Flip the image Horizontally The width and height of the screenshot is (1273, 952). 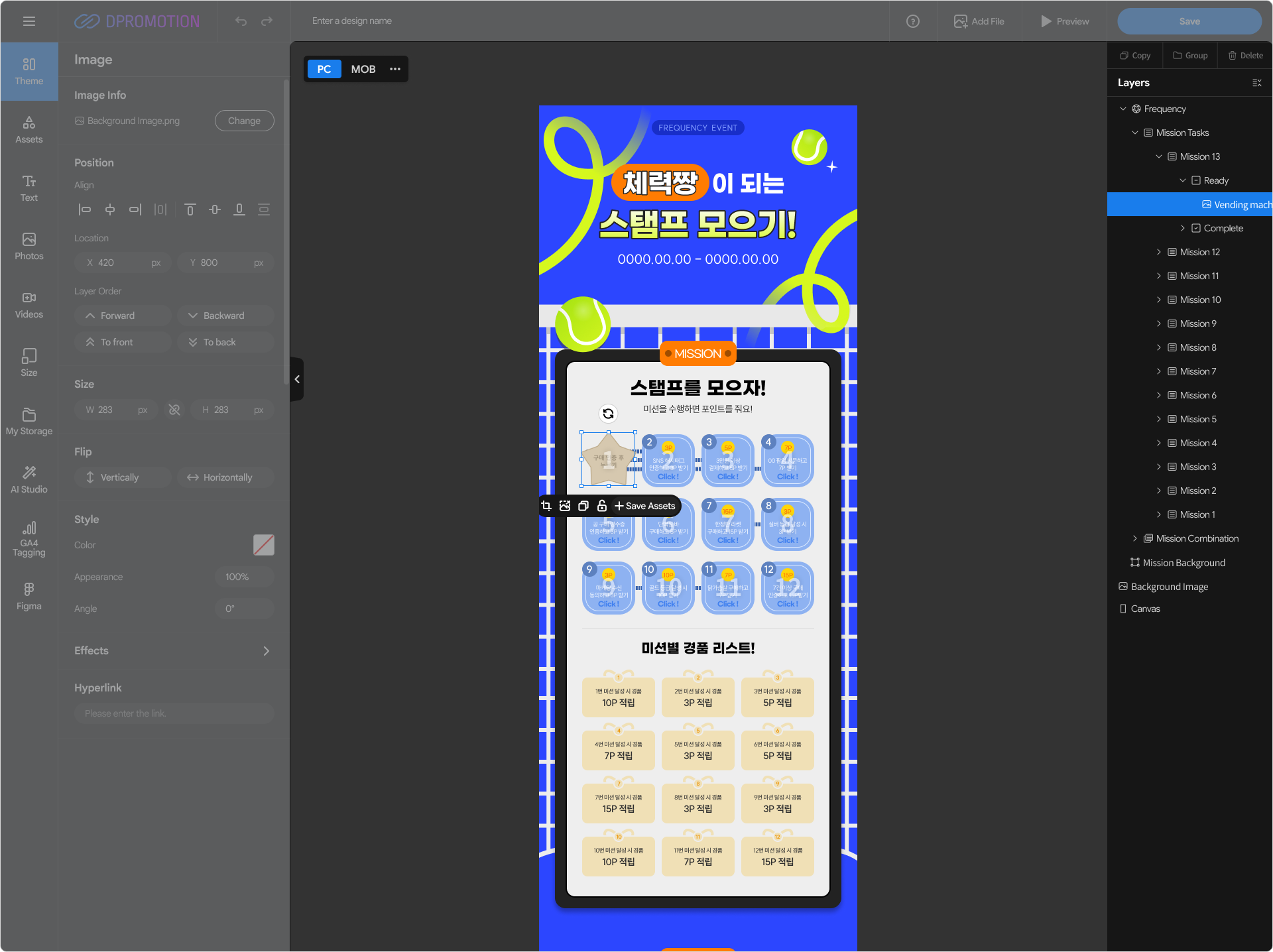225,477
